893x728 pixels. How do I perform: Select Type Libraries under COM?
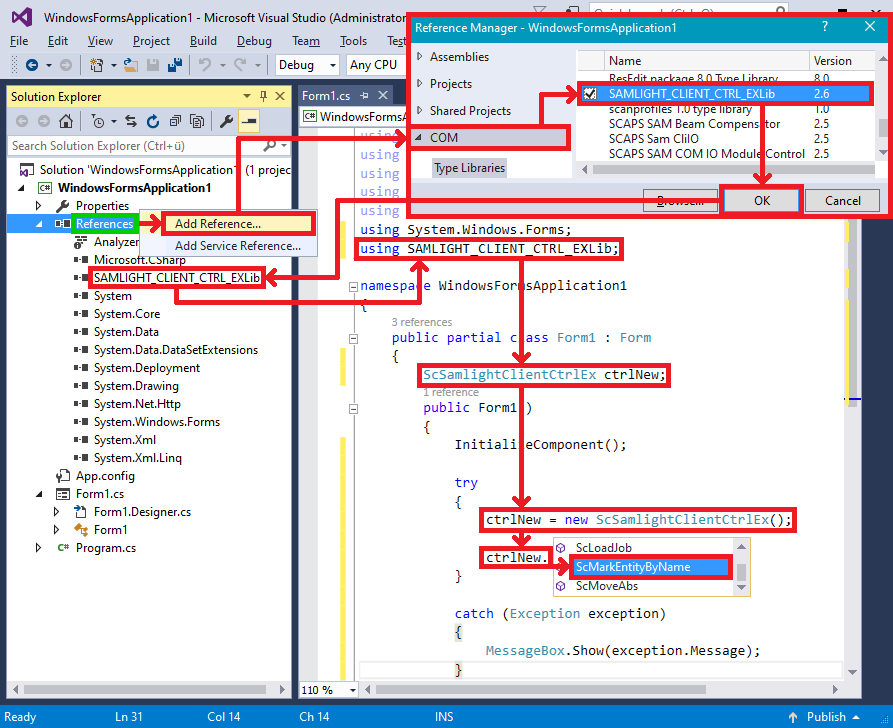(469, 168)
